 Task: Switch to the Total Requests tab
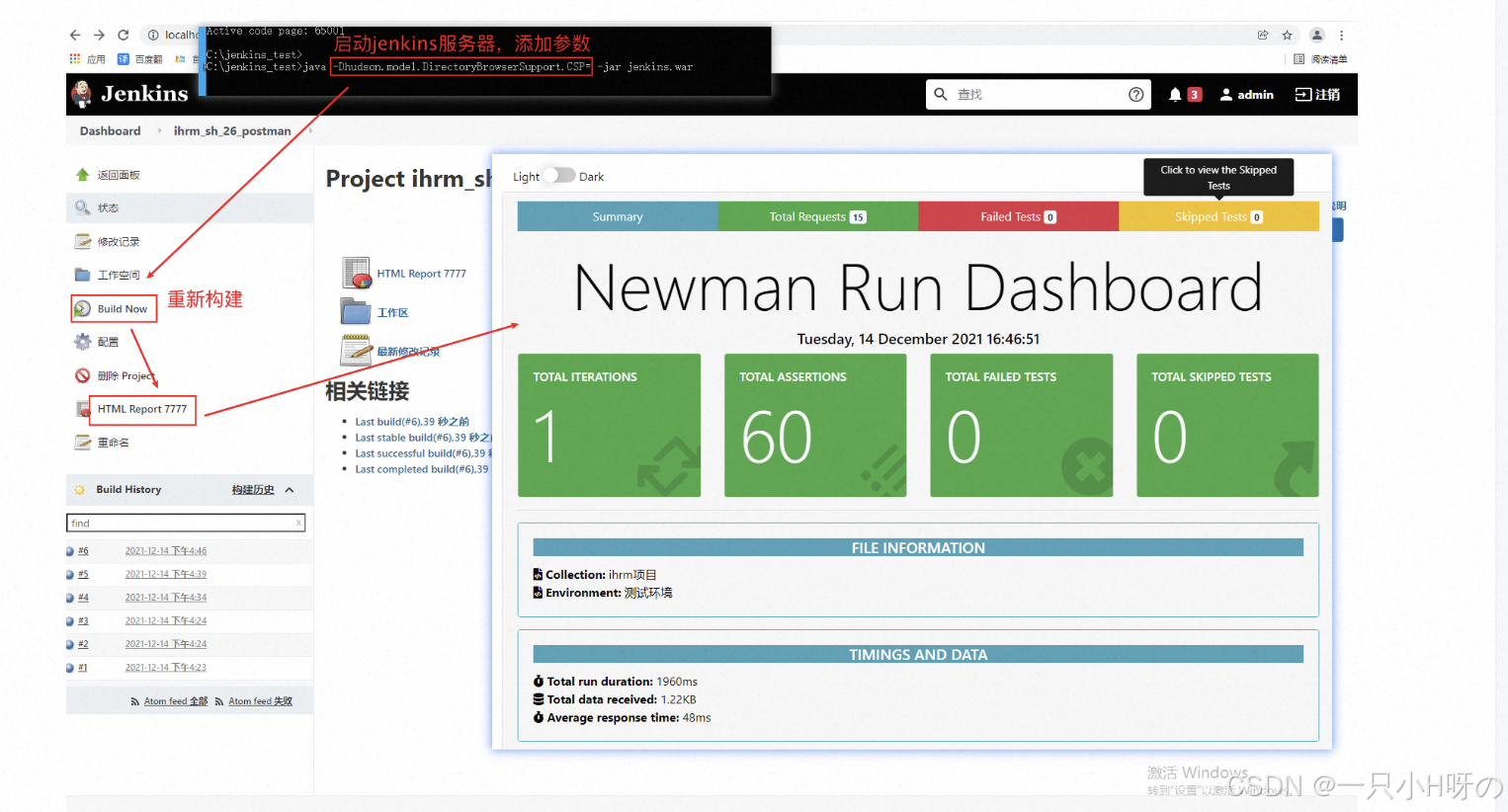coord(818,216)
